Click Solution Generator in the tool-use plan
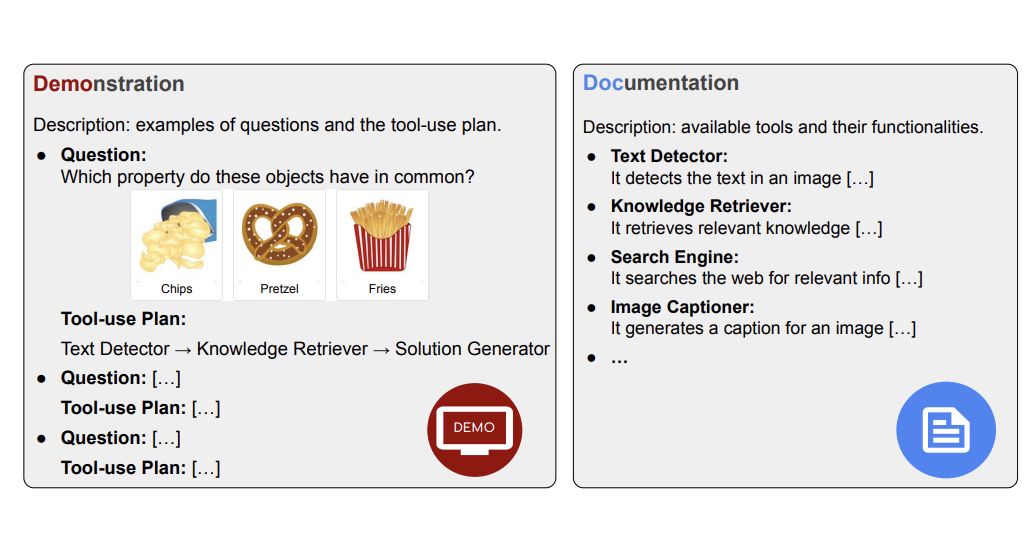The height and width of the screenshot is (540, 1032). pyautogui.click(x=472, y=348)
